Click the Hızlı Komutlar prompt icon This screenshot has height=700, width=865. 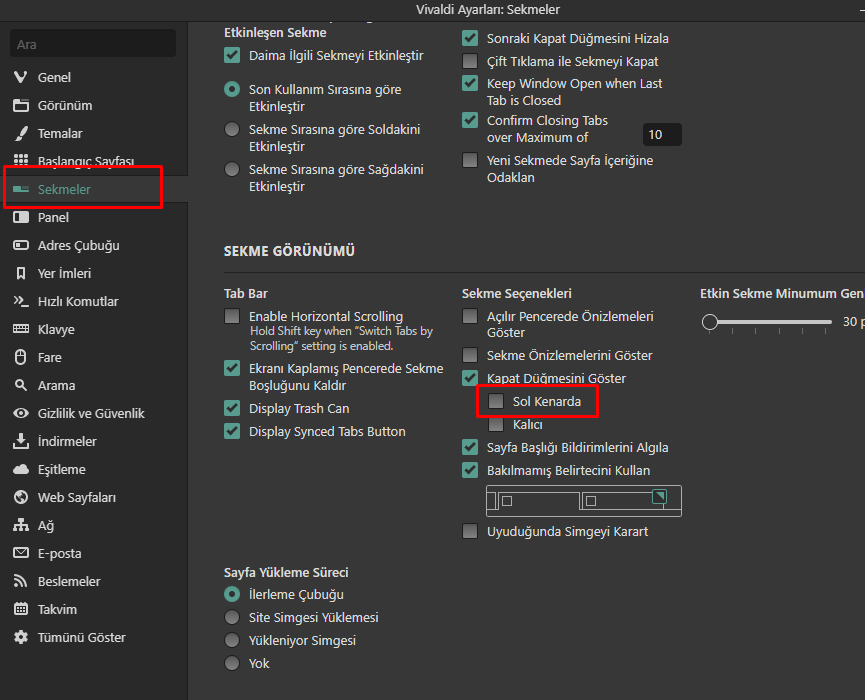click(21, 301)
